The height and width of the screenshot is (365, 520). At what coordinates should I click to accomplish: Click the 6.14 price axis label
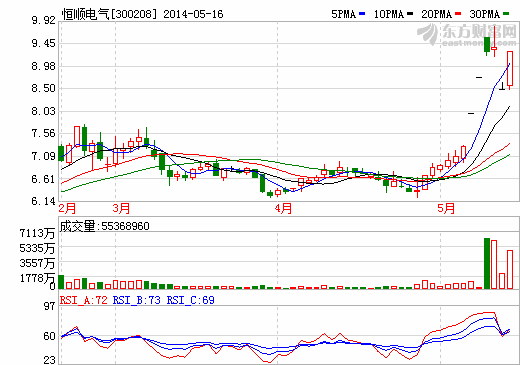coord(43,201)
